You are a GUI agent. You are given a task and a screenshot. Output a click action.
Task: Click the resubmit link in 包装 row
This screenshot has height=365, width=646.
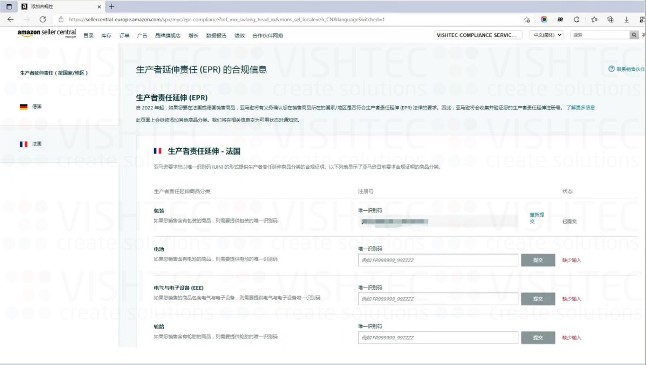click(x=536, y=218)
